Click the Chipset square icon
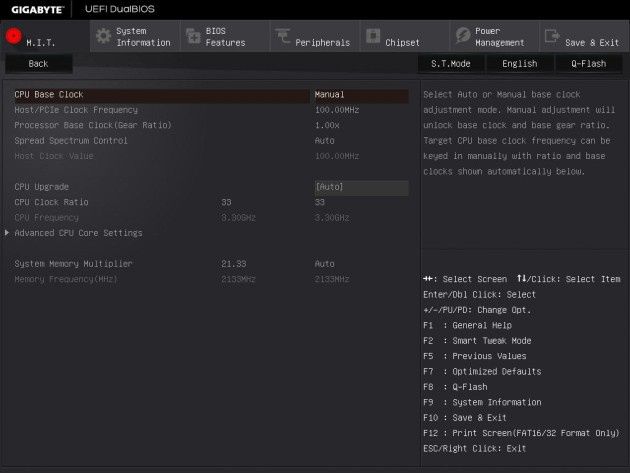The image size is (630, 473). pyautogui.click(x=373, y=36)
